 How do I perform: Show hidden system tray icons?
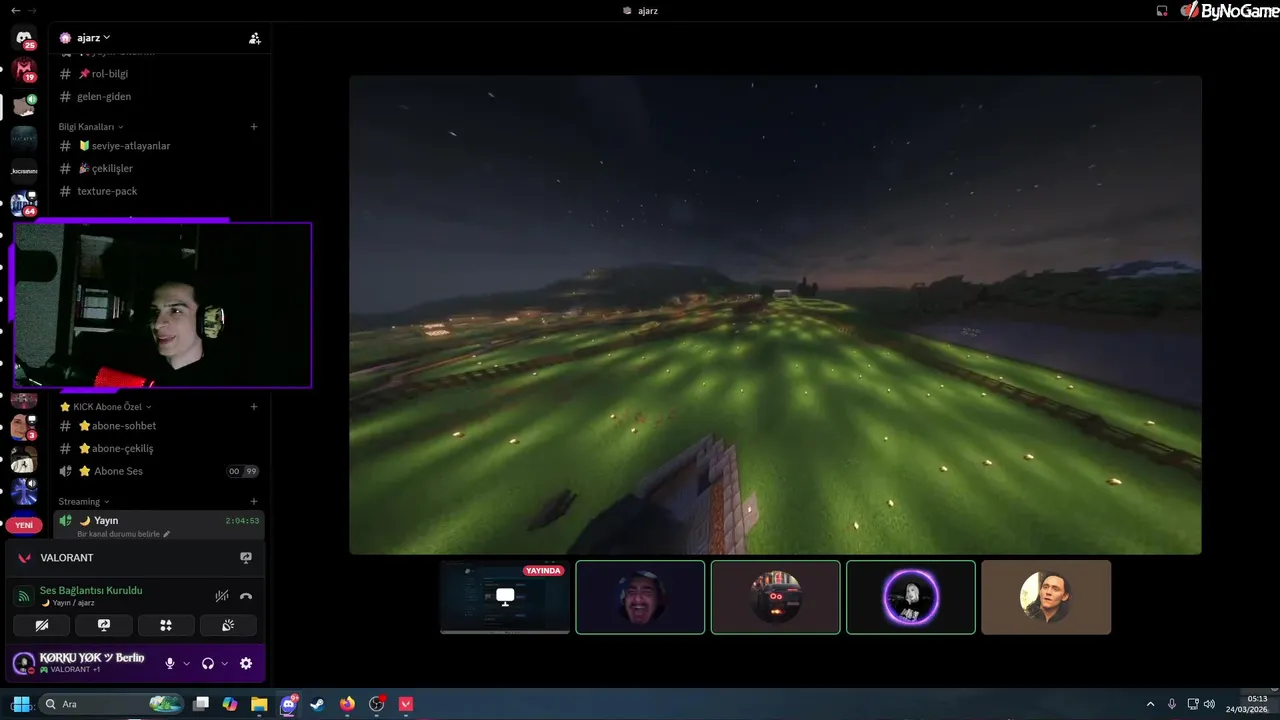(1150, 704)
